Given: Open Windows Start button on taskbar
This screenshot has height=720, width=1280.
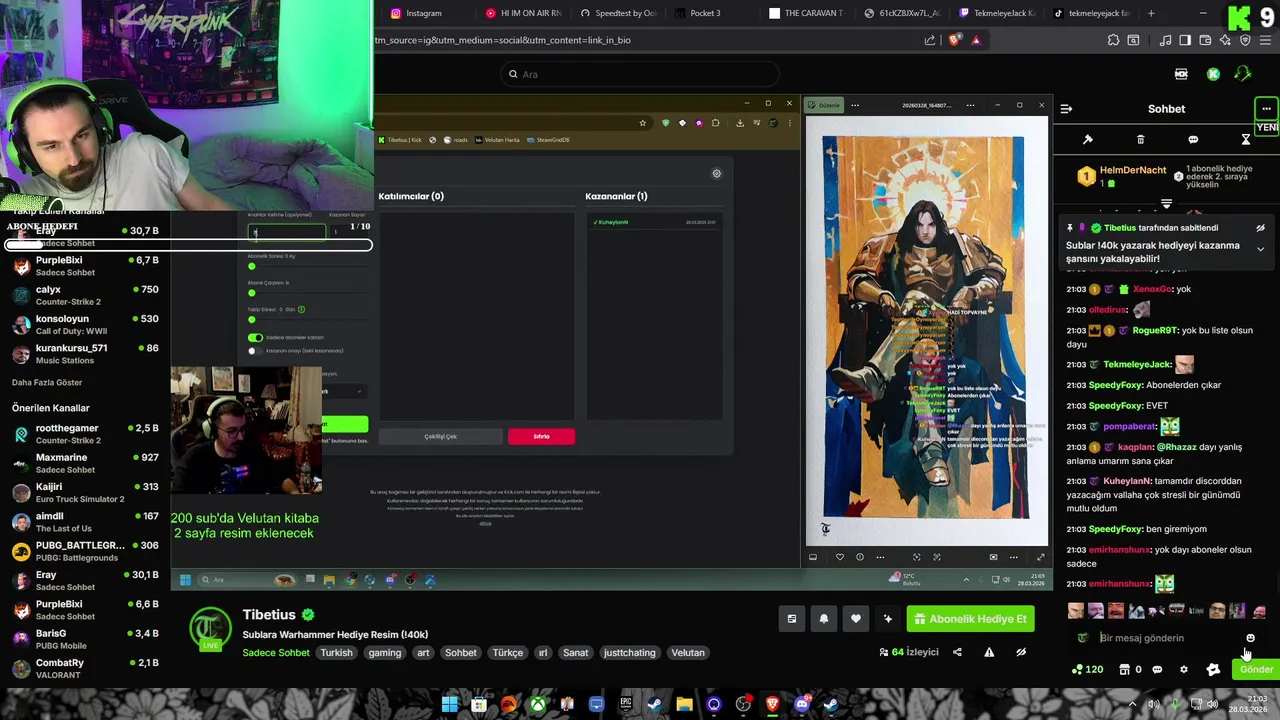Looking at the screenshot, I should tap(450, 704).
